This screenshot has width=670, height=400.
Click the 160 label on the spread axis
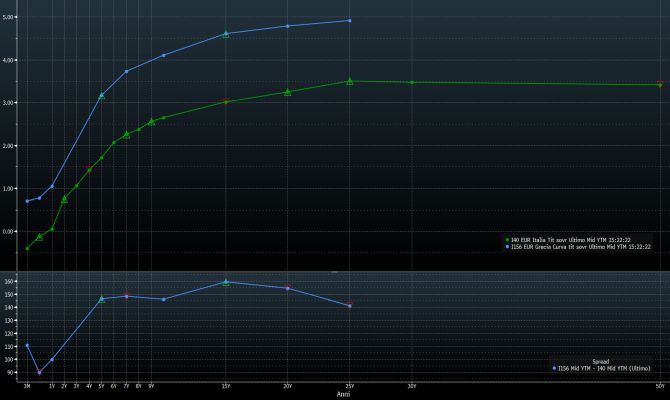point(8,282)
